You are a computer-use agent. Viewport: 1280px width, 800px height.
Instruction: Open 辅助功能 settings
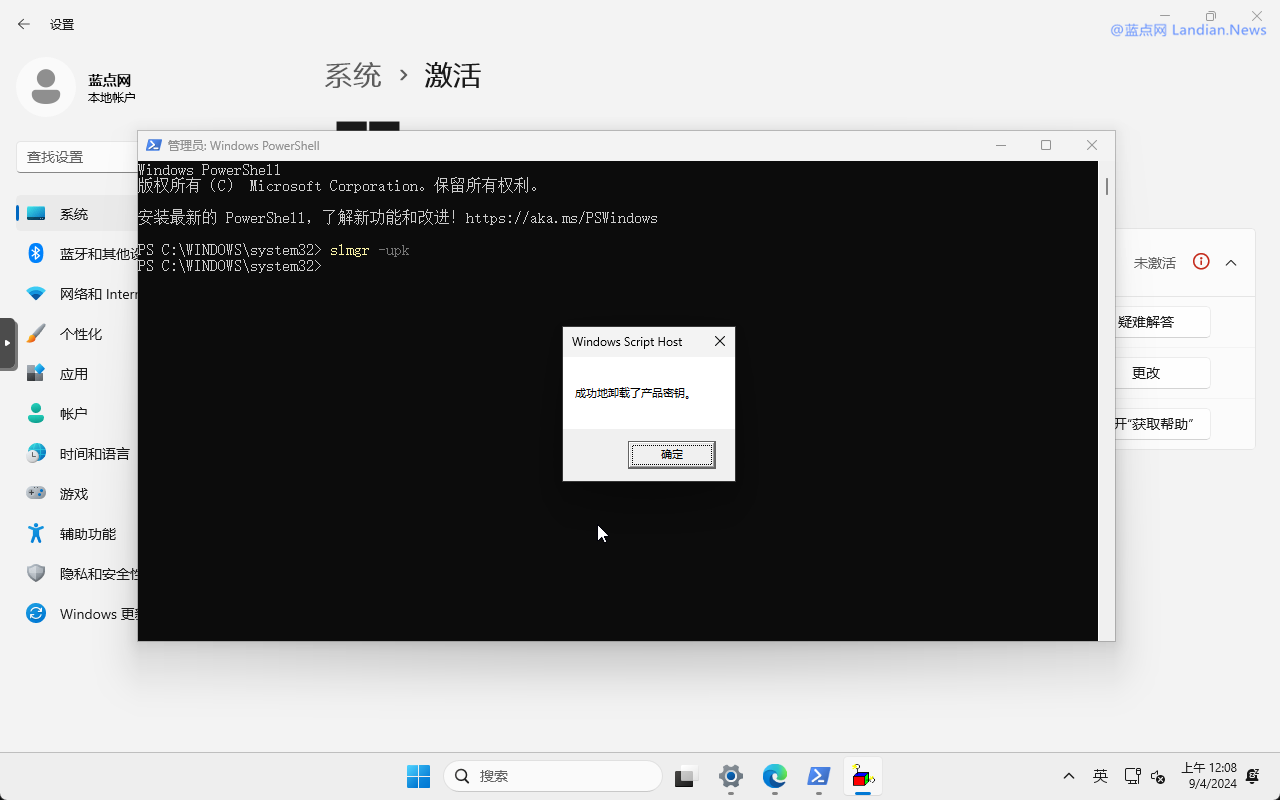(x=88, y=534)
